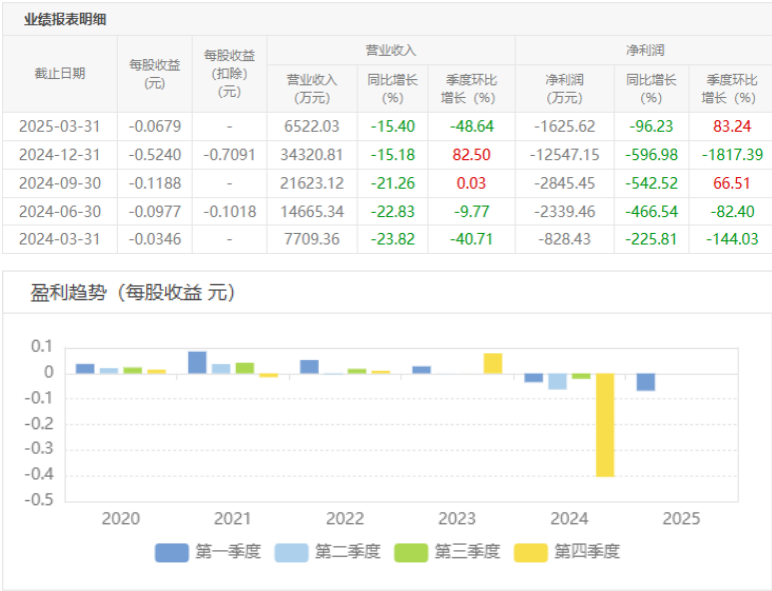
Task: Toggle the 第二季度 legend swatch
Action: pyautogui.click(x=291, y=553)
